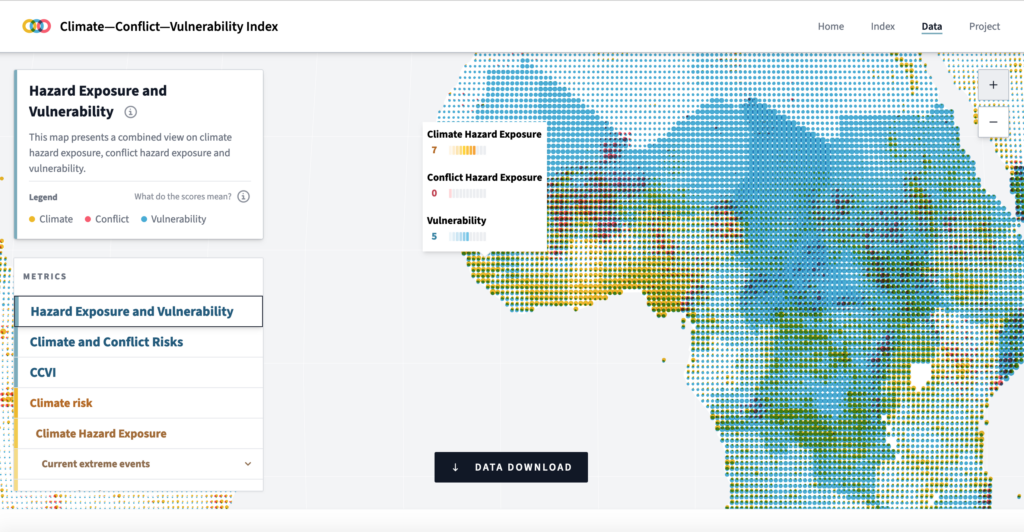This screenshot has width=1024, height=532.
Task: Select Climate and Conflict Risks metric
Action: (x=106, y=342)
